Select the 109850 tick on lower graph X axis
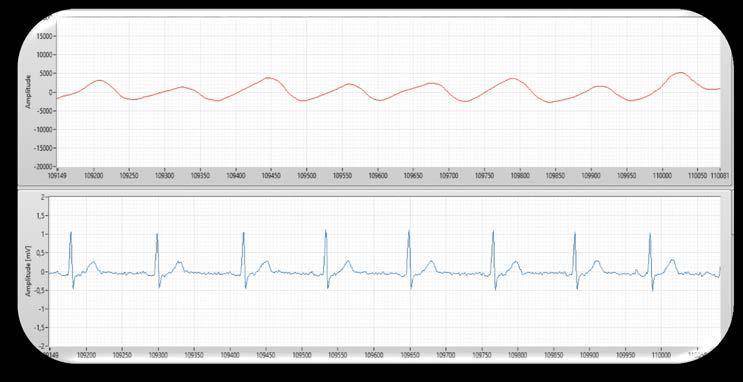The image size is (743, 382). (554, 354)
